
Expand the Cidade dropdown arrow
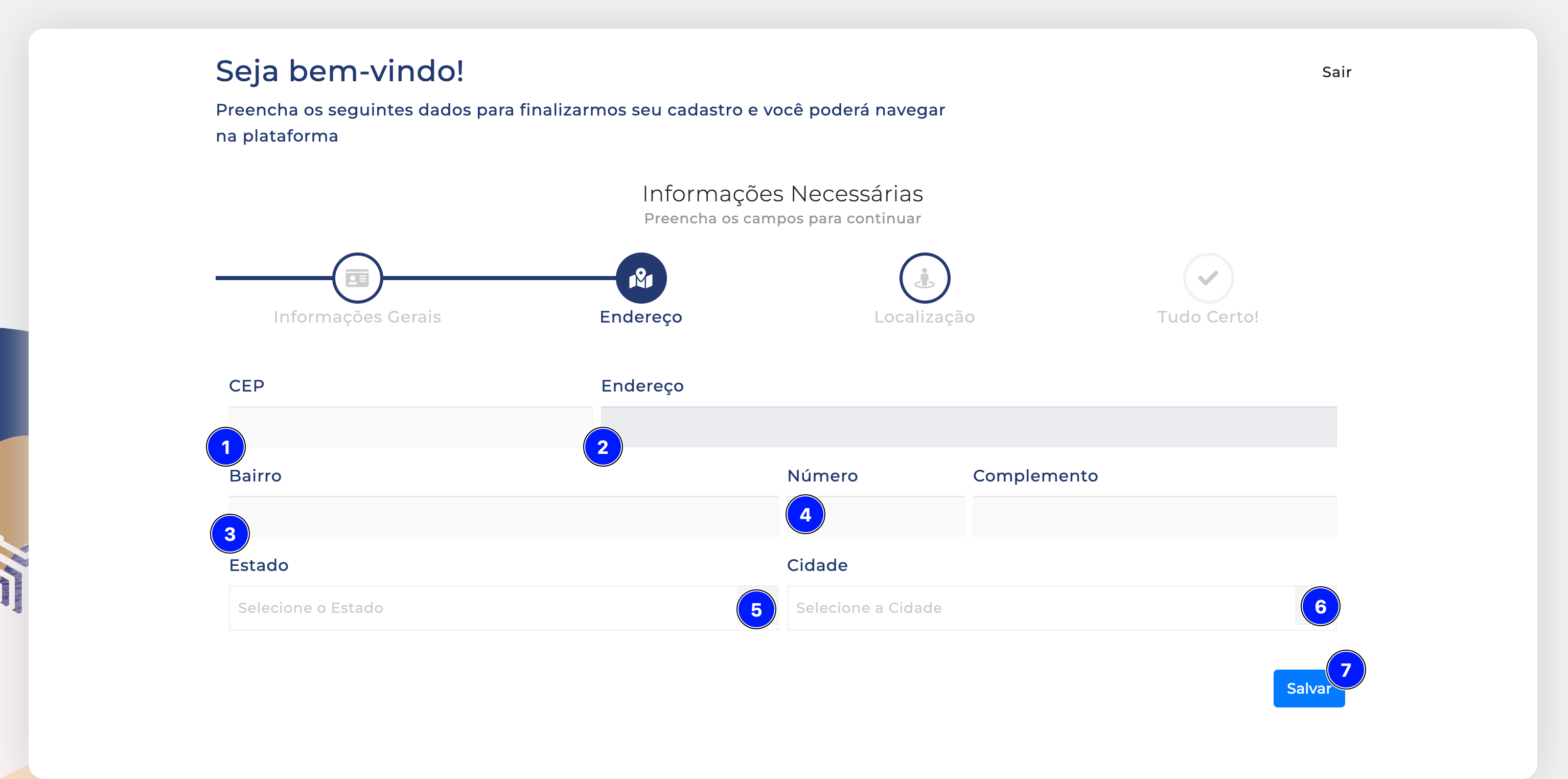pos(1316,608)
